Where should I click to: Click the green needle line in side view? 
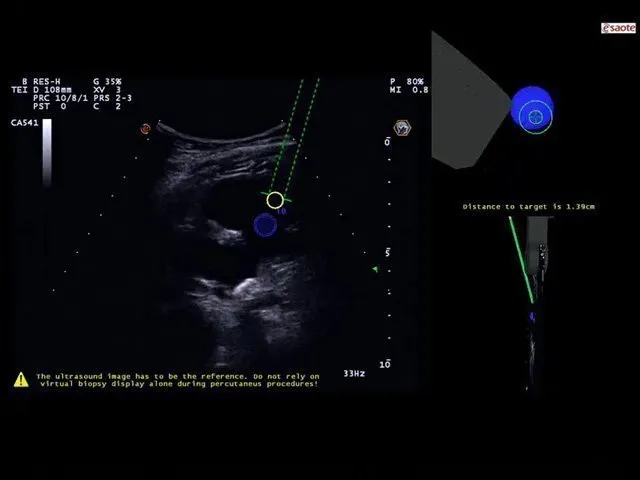click(521, 258)
